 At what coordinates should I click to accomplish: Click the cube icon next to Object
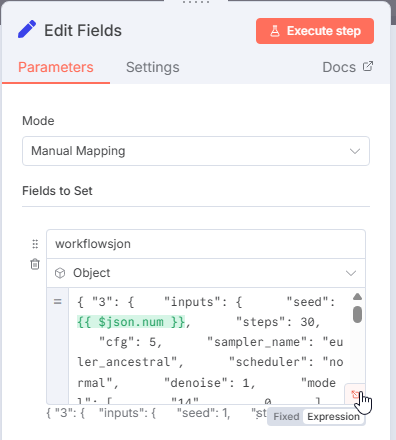coord(60,273)
